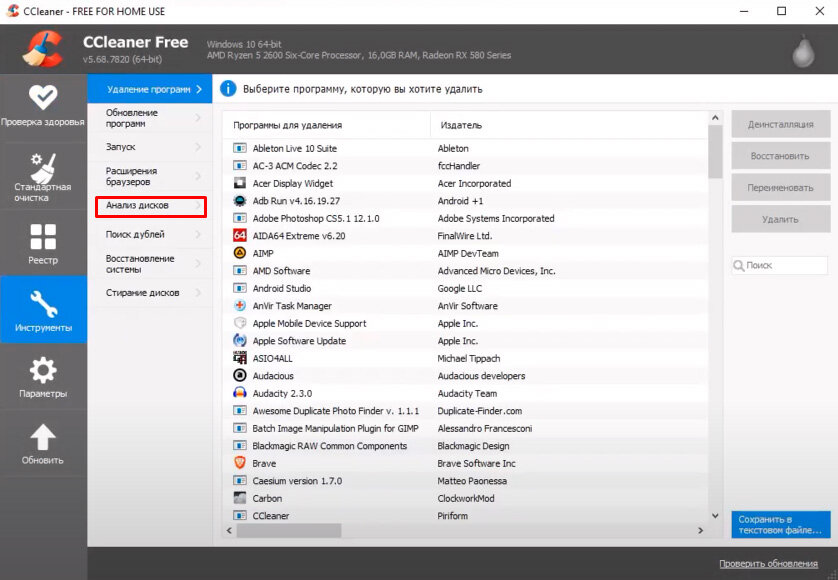Select Adobe Photoshop CS5.1 12.1.0 row
The width and height of the screenshot is (838, 580).
465,218
